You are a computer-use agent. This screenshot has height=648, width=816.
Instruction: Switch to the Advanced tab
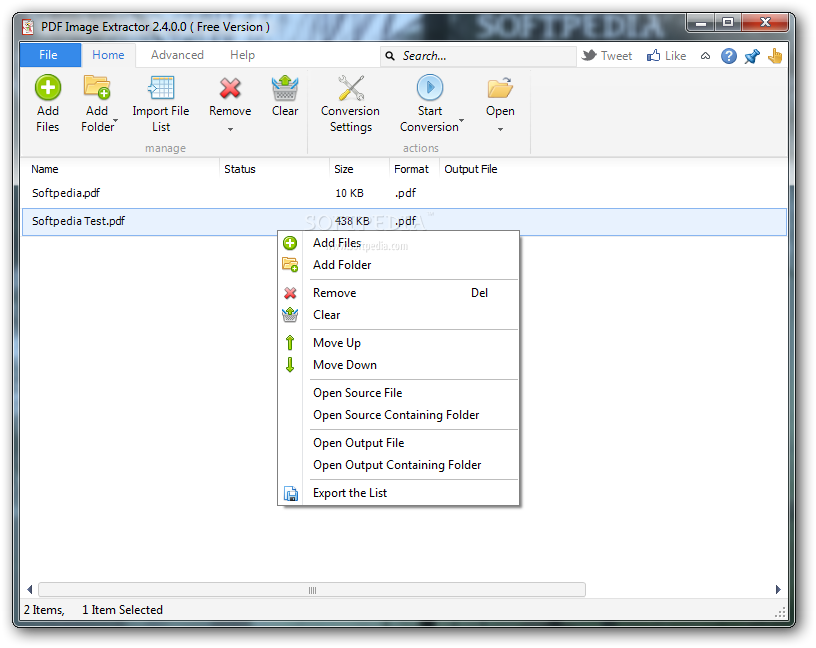point(177,55)
